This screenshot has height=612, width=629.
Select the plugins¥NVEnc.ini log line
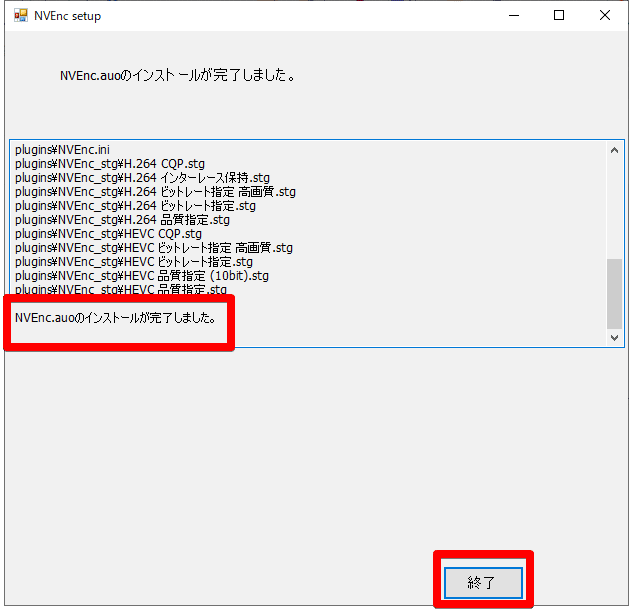coord(62,150)
